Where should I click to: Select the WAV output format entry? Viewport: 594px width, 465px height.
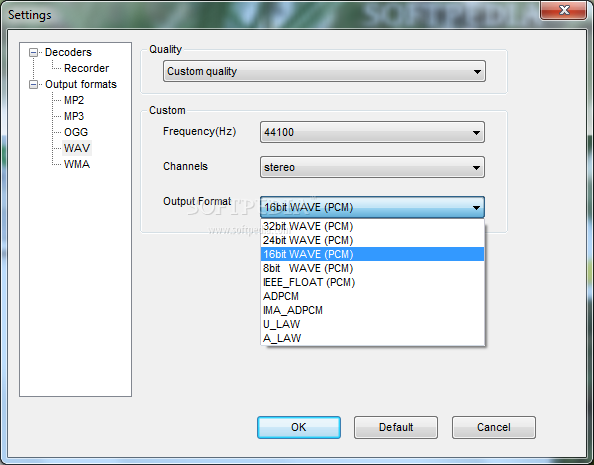77,148
